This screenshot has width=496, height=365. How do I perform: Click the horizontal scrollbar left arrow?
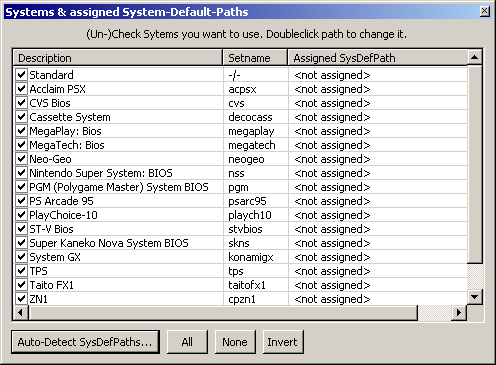(21, 313)
